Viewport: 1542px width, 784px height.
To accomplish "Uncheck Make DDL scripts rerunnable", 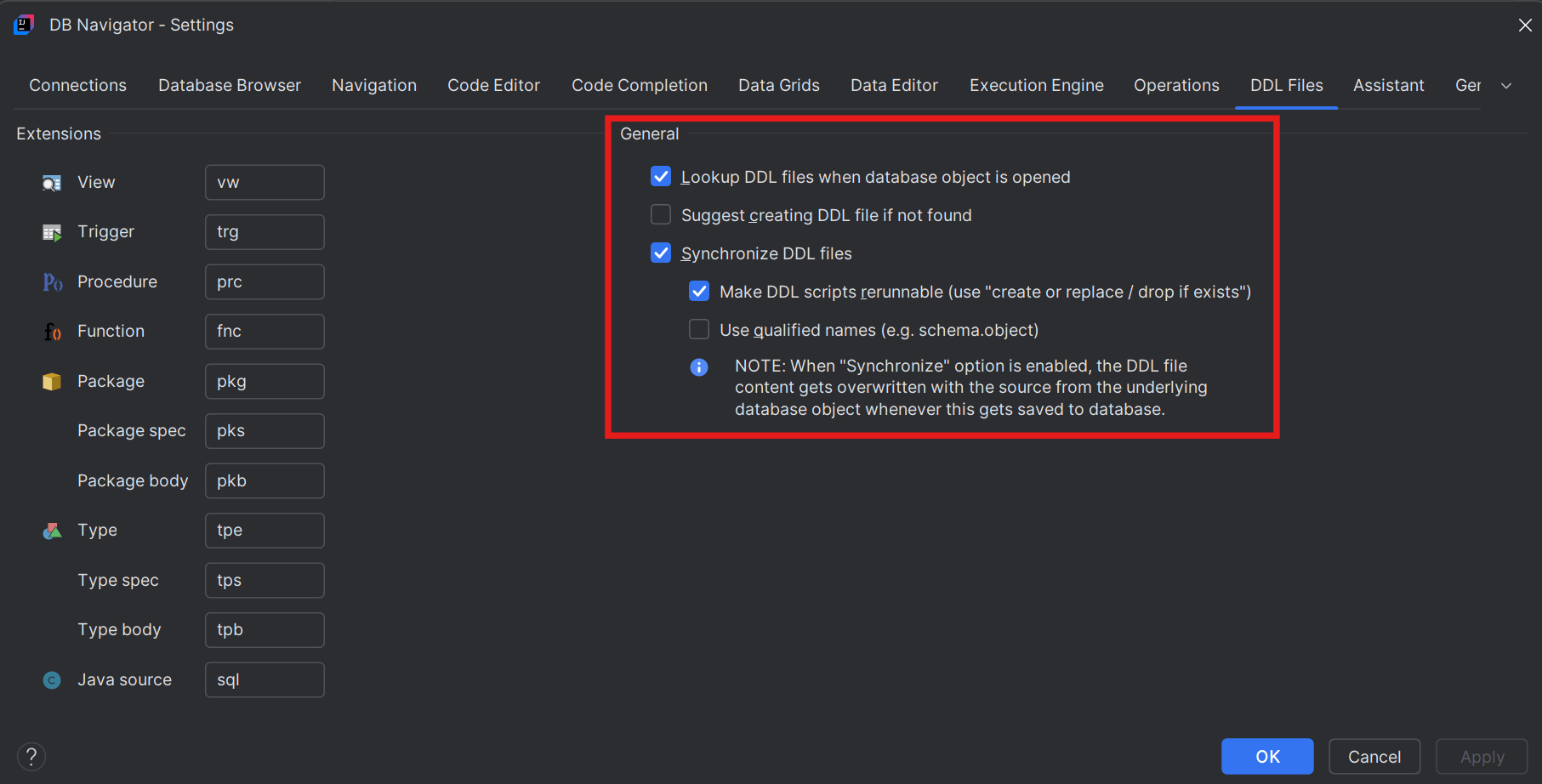I will (x=698, y=291).
